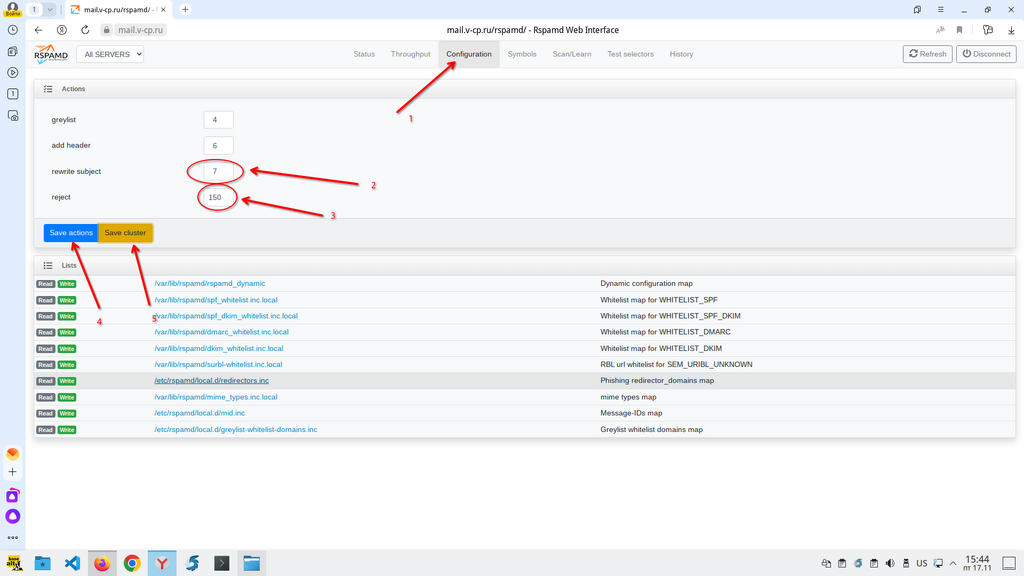Open Visual Studio Code from taskbar

[72, 563]
